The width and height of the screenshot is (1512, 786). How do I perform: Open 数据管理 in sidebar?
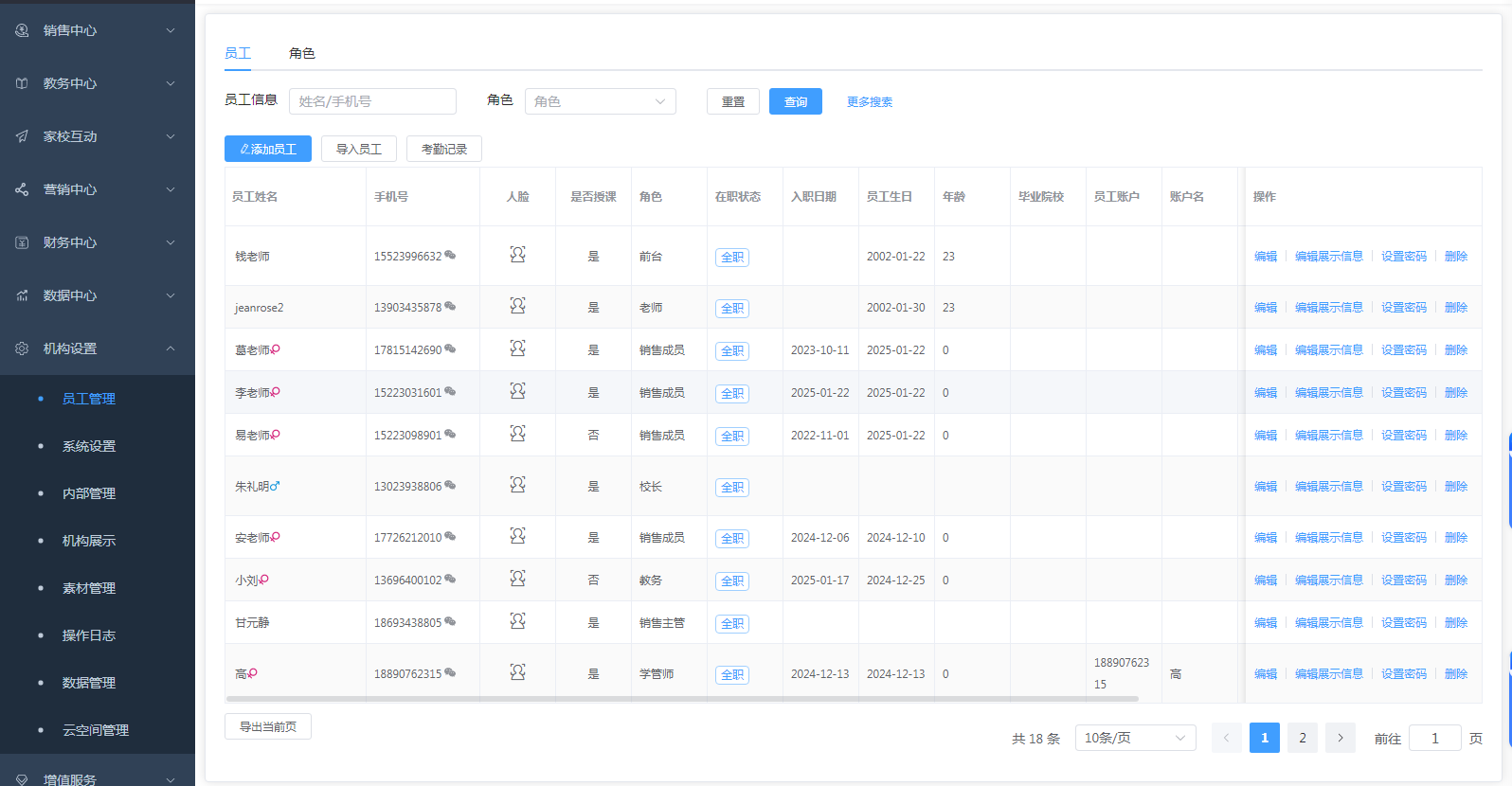(x=89, y=683)
